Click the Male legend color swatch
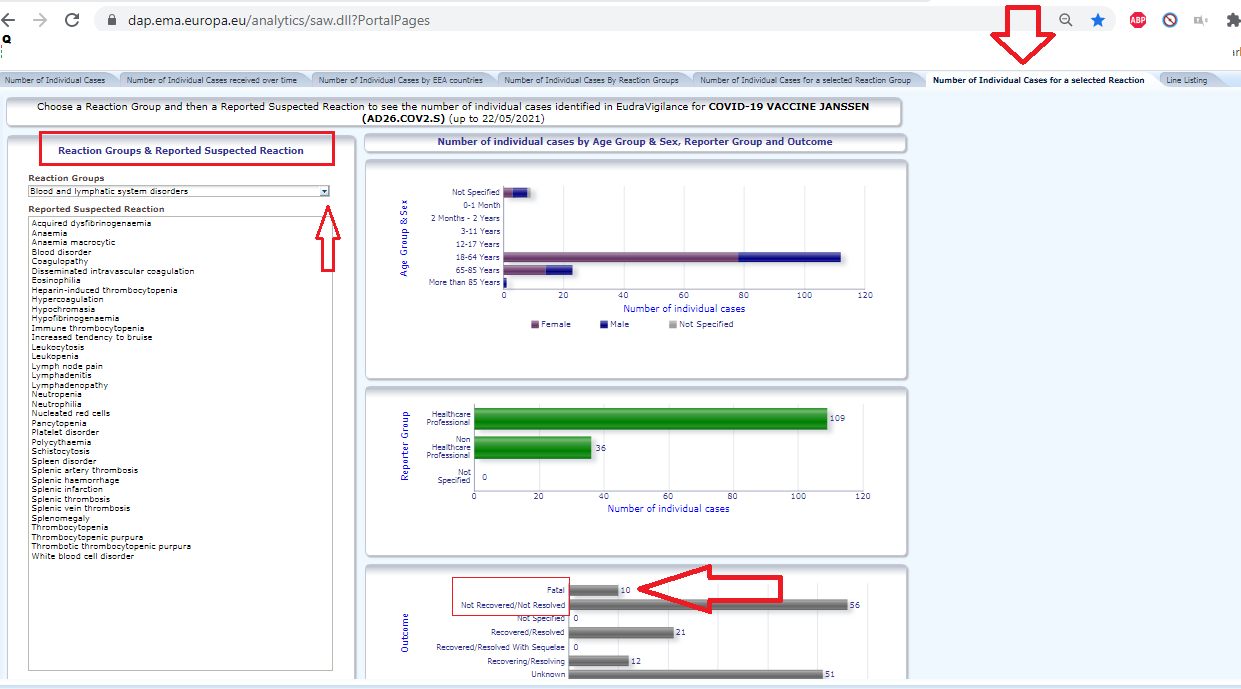Viewport: 1241px width, 689px height. pos(604,325)
